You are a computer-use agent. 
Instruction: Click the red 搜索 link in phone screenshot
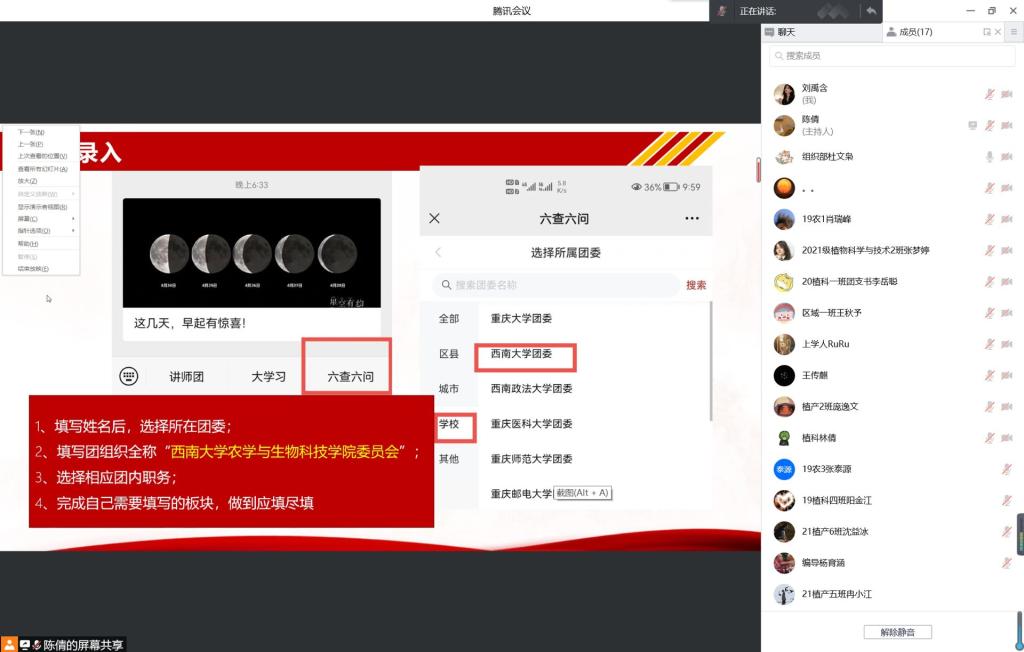696,285
